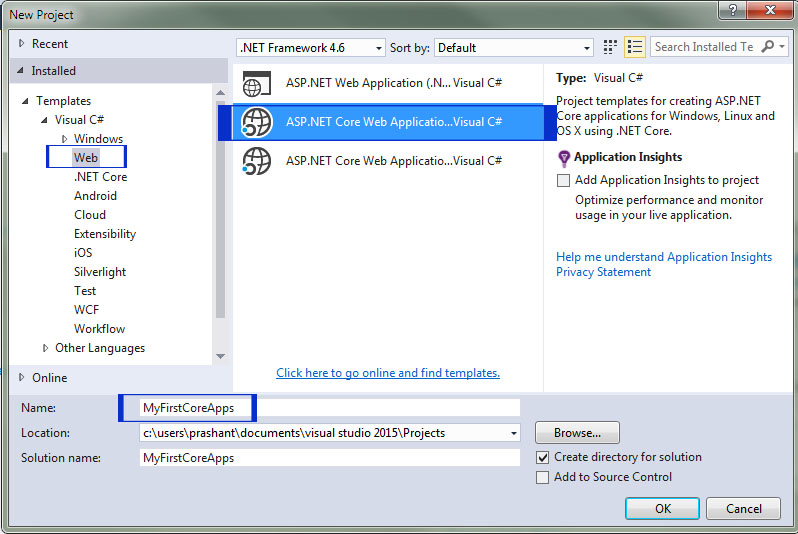Open Help me understand Application Insights link
This screenshot has width=798, height=534.
point(664,257)
